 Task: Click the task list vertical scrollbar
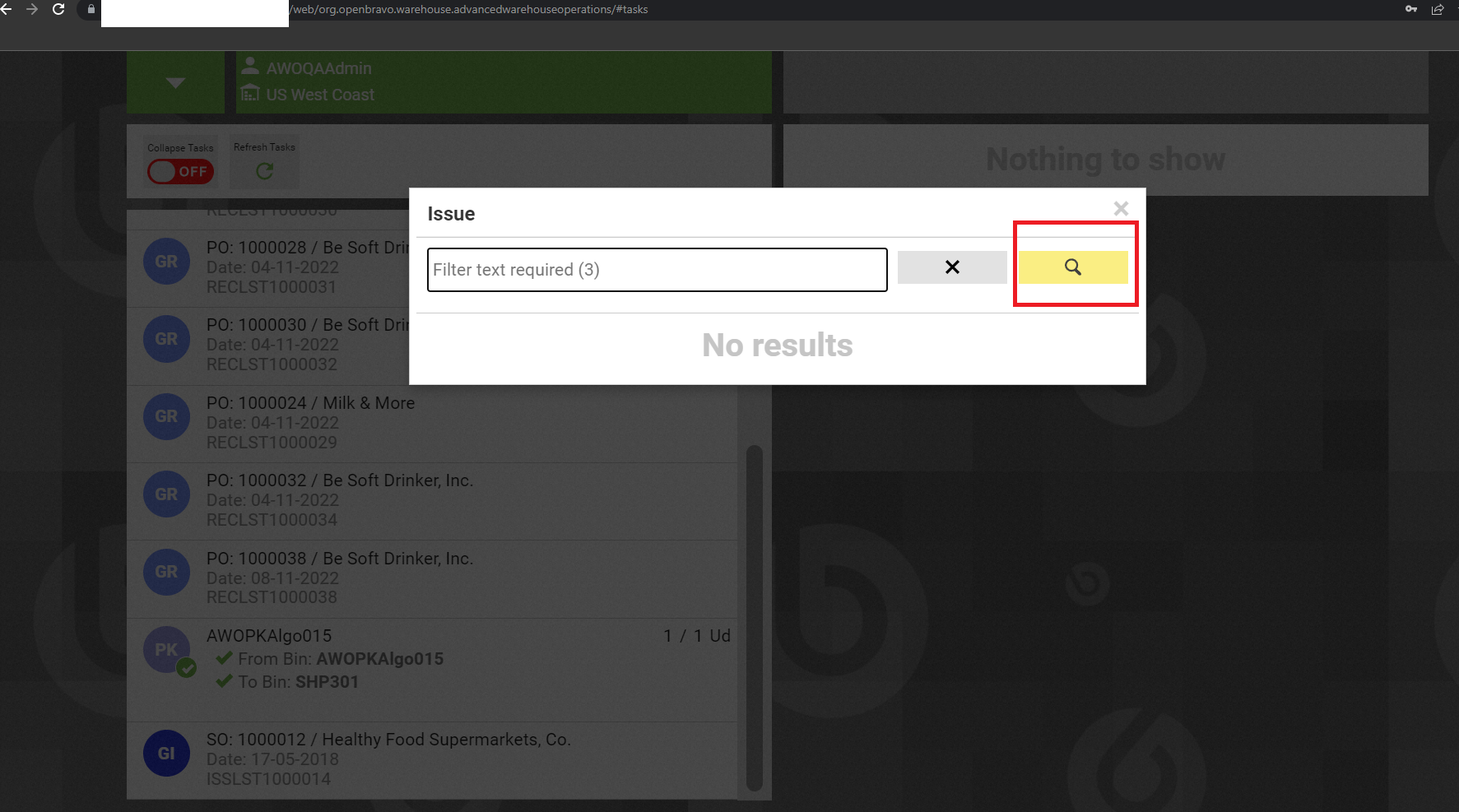point(754,617)
